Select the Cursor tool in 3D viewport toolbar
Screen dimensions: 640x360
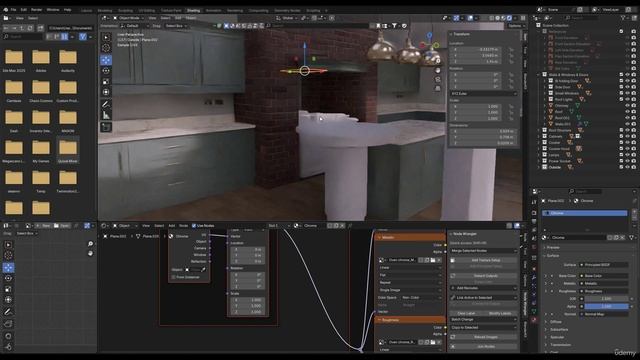[106, 48]
